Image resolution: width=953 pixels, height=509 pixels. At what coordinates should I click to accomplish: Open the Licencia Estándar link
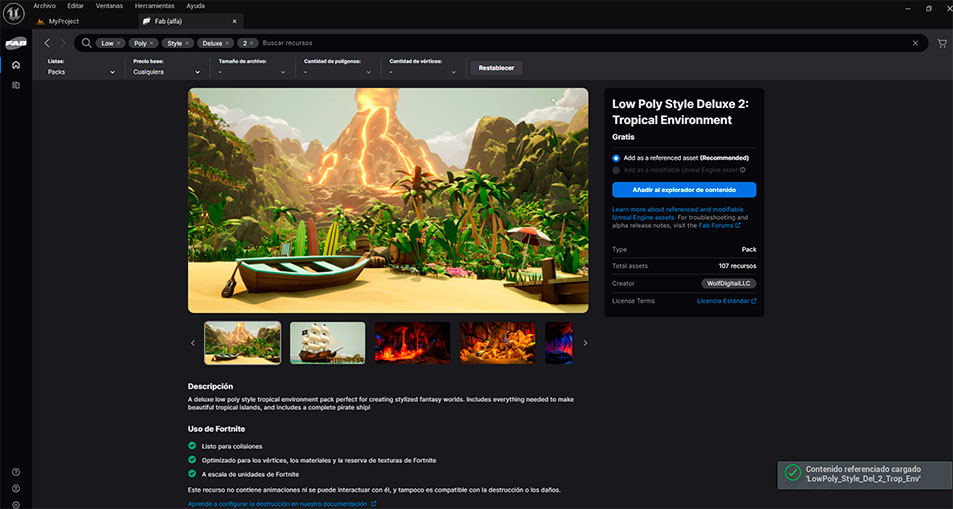pyautogui.click(x=726, y=301)
